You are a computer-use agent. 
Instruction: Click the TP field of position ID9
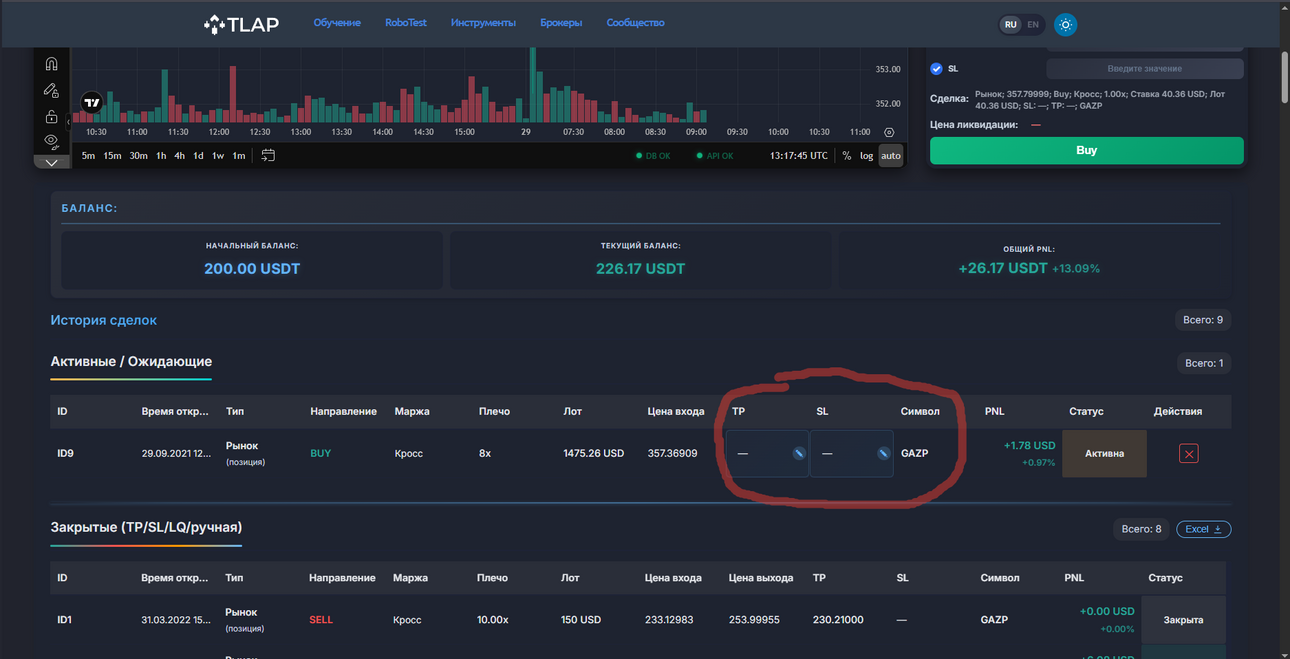(x=767, y=453)
